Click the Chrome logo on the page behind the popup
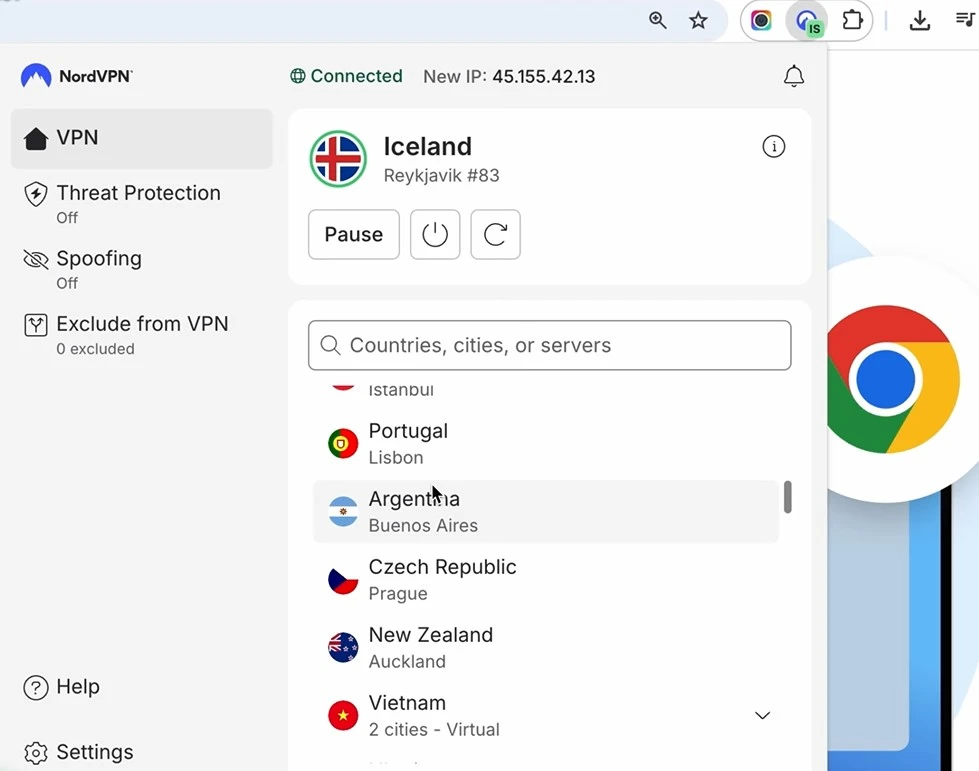The width and height of the screenshot is (979, 771). (x=893, y=379)
